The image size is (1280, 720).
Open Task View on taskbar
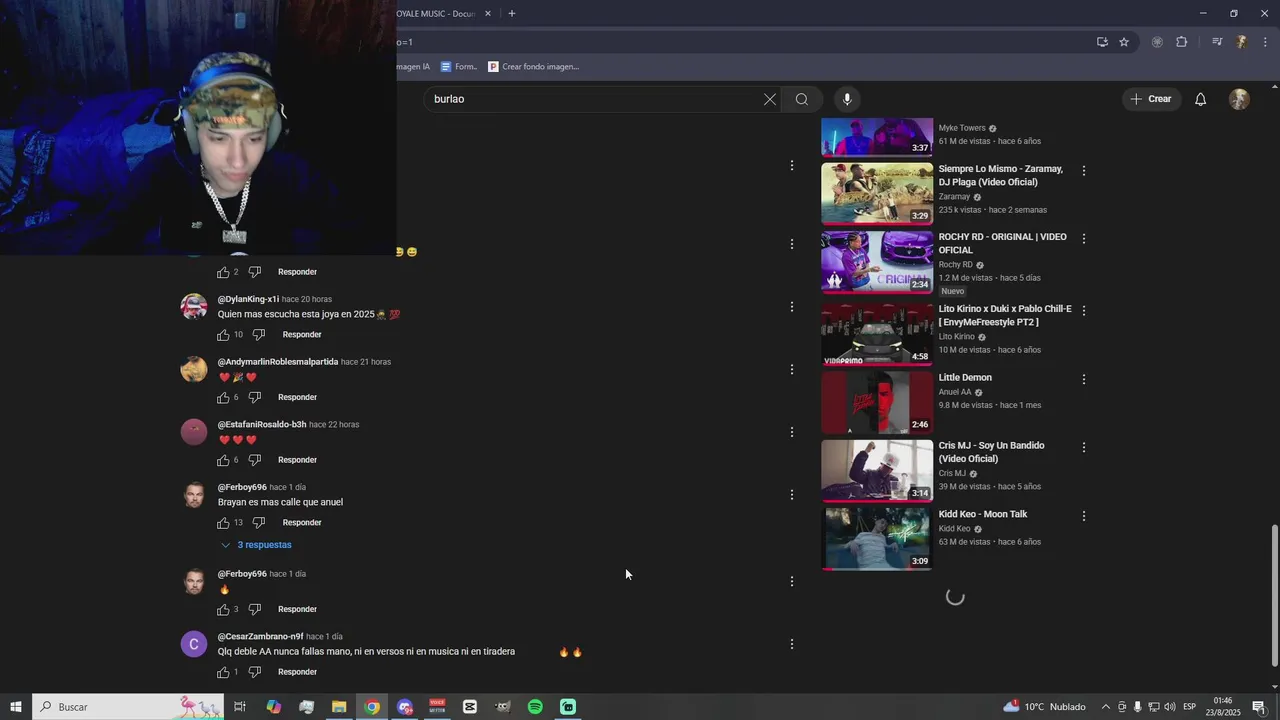tap(240, 707)
